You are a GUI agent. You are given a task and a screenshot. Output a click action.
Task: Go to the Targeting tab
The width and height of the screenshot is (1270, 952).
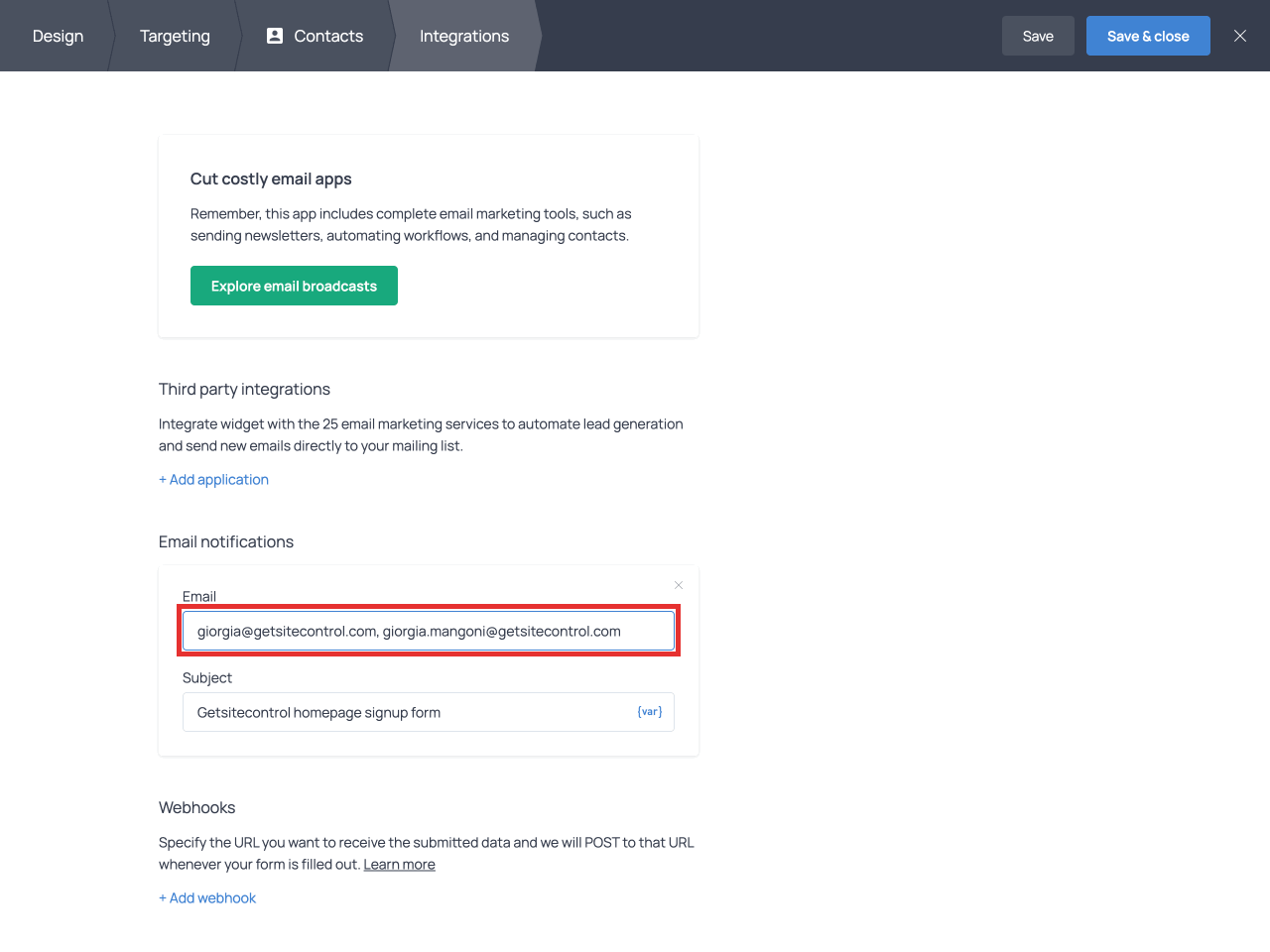click(175, 36)
